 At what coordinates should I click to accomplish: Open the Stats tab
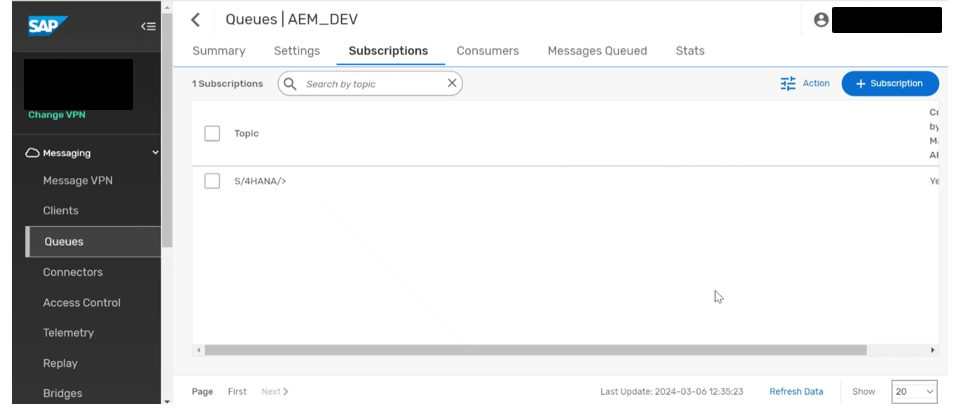click(x=690, y=51)
